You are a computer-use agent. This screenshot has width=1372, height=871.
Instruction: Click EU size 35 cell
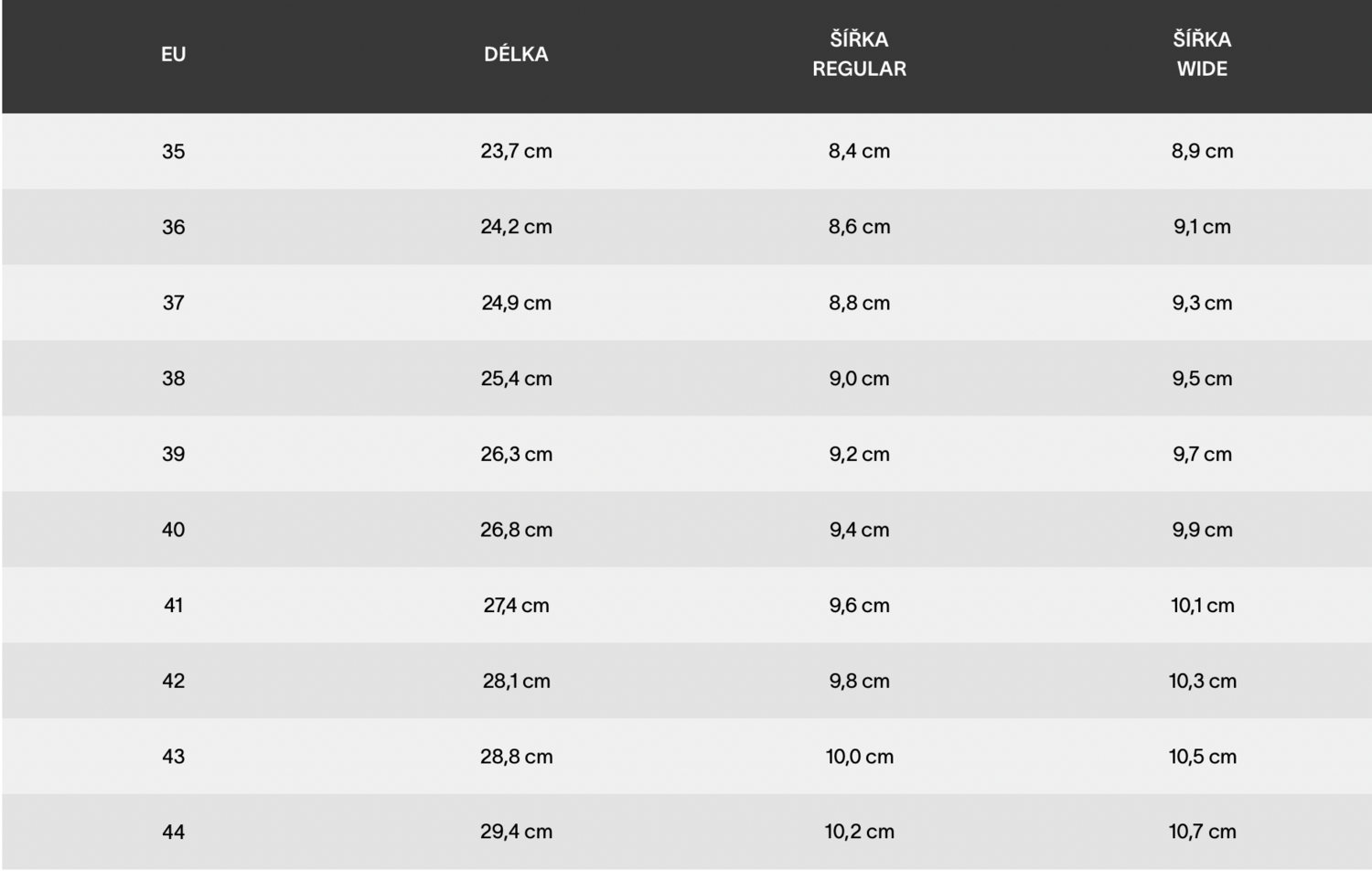[173, 151]
